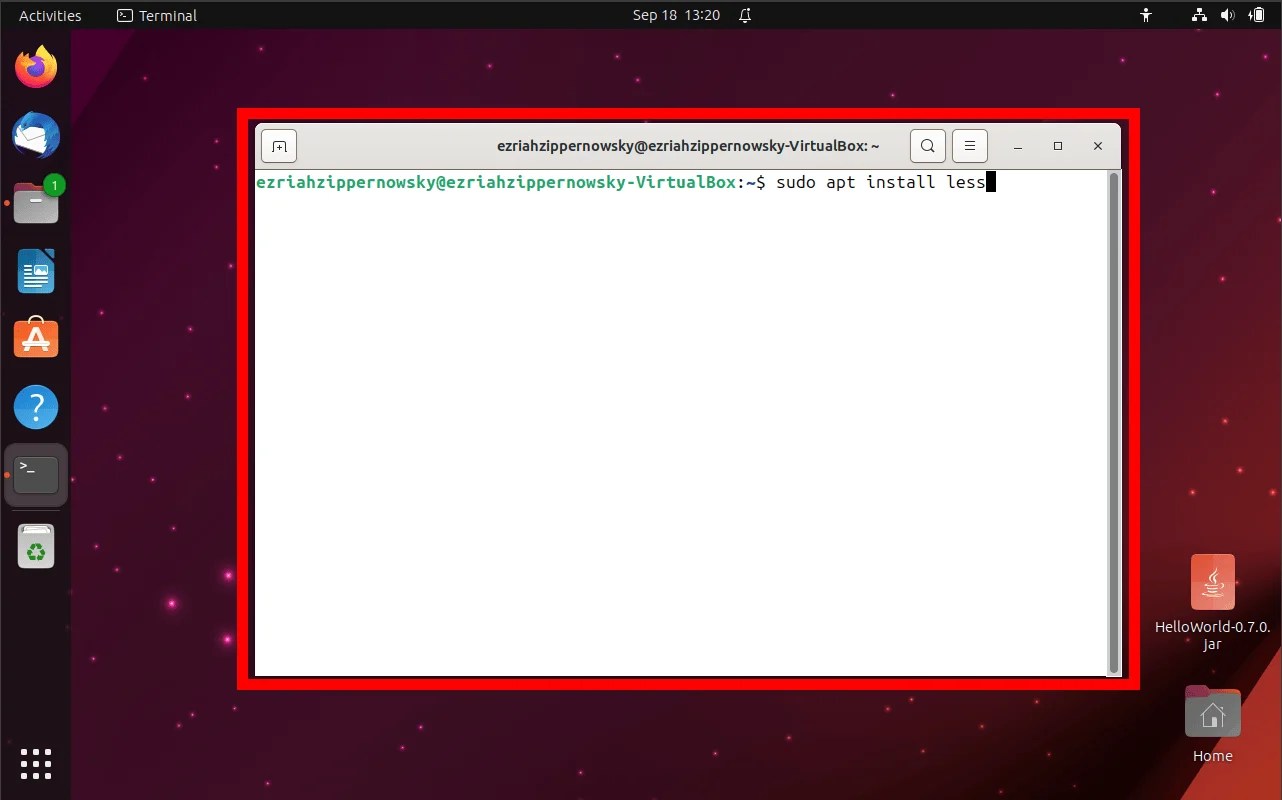Open Ubuntu Software center

pos(36,339)
